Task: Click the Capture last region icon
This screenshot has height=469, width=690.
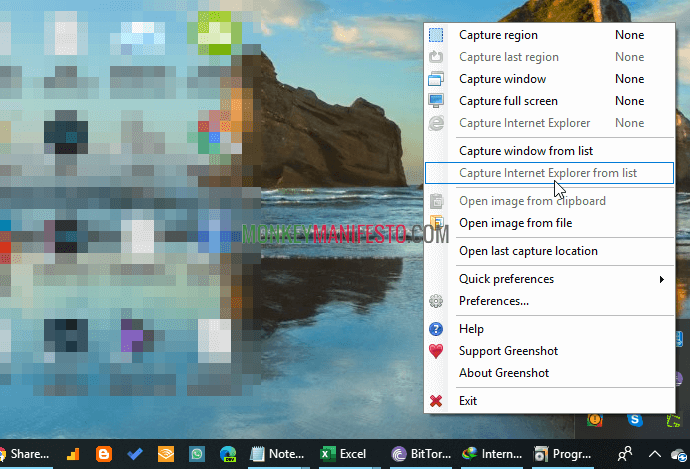Action: (x=436, y=57)
